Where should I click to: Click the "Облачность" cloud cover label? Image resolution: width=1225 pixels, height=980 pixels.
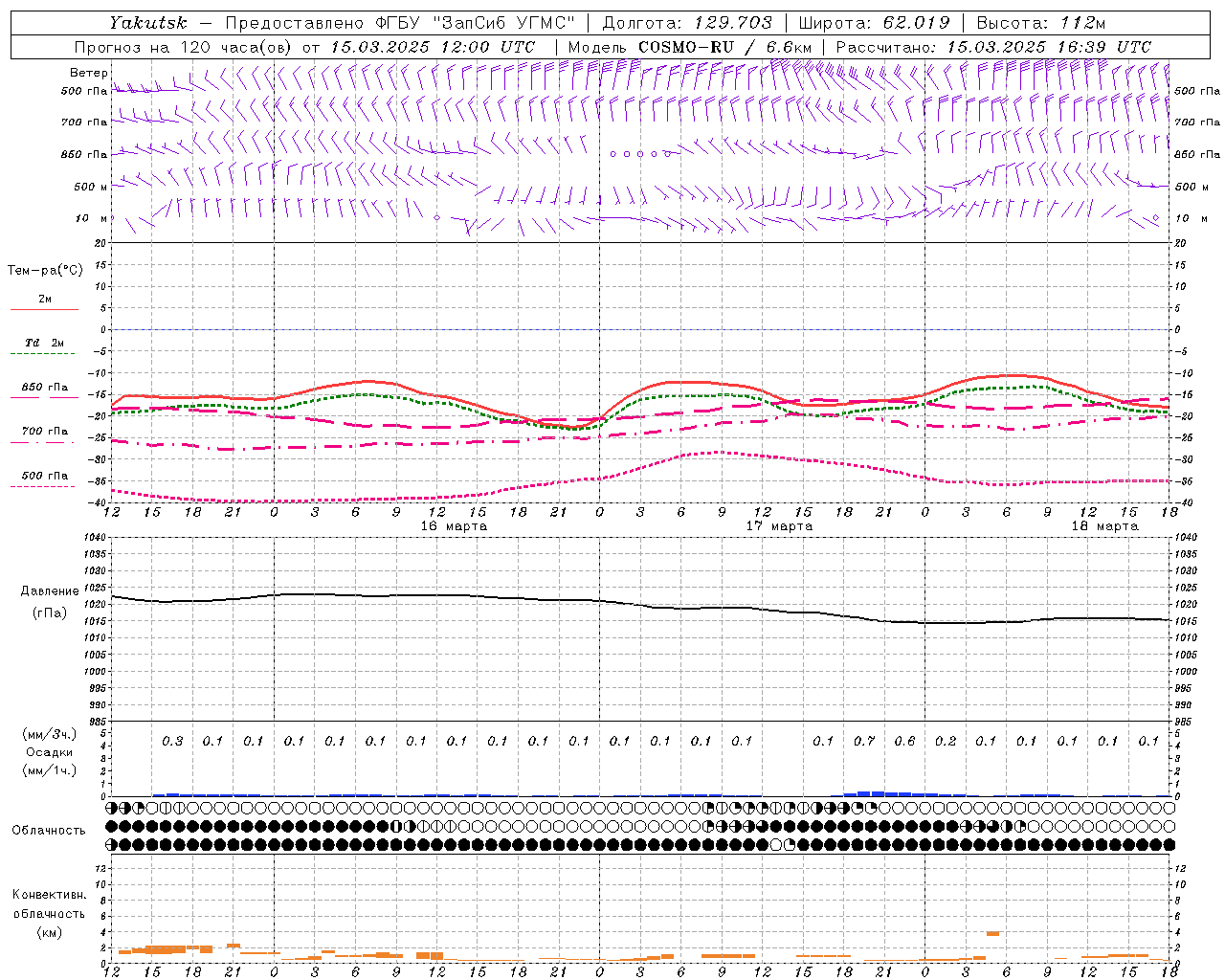coord(49,831)
